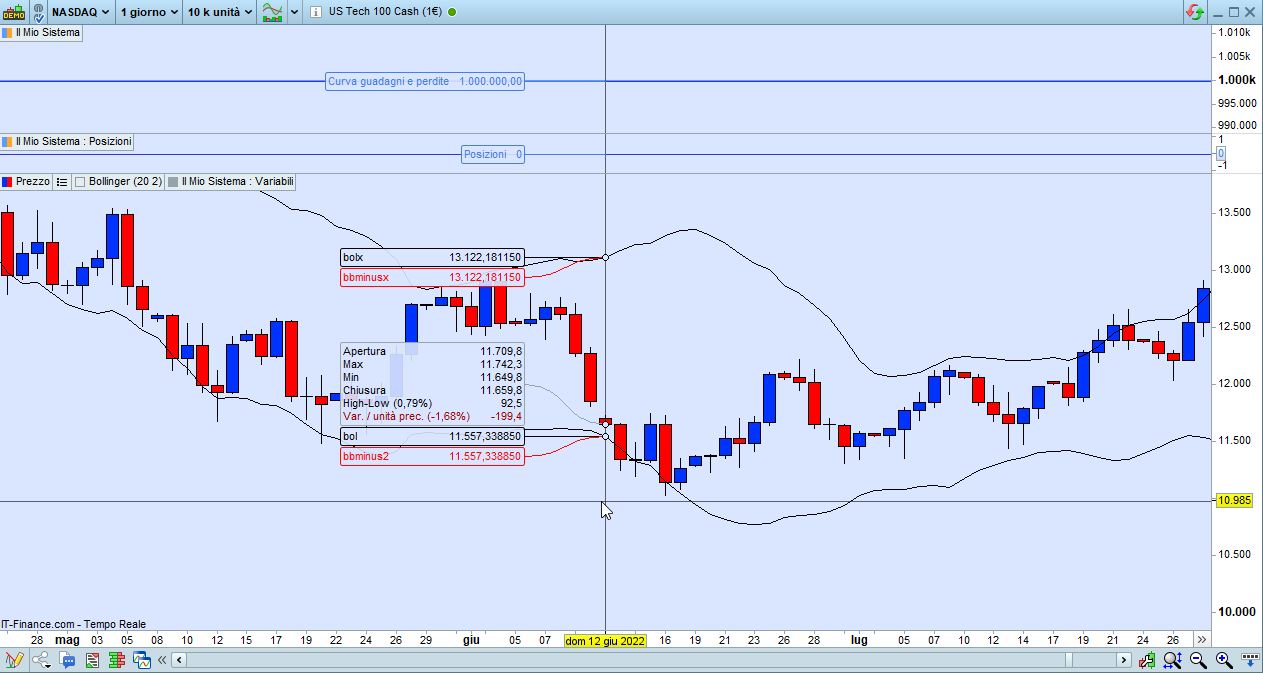Click the duplicate chart windows icon
The image size is (1263, 673).
pos(142,660)
